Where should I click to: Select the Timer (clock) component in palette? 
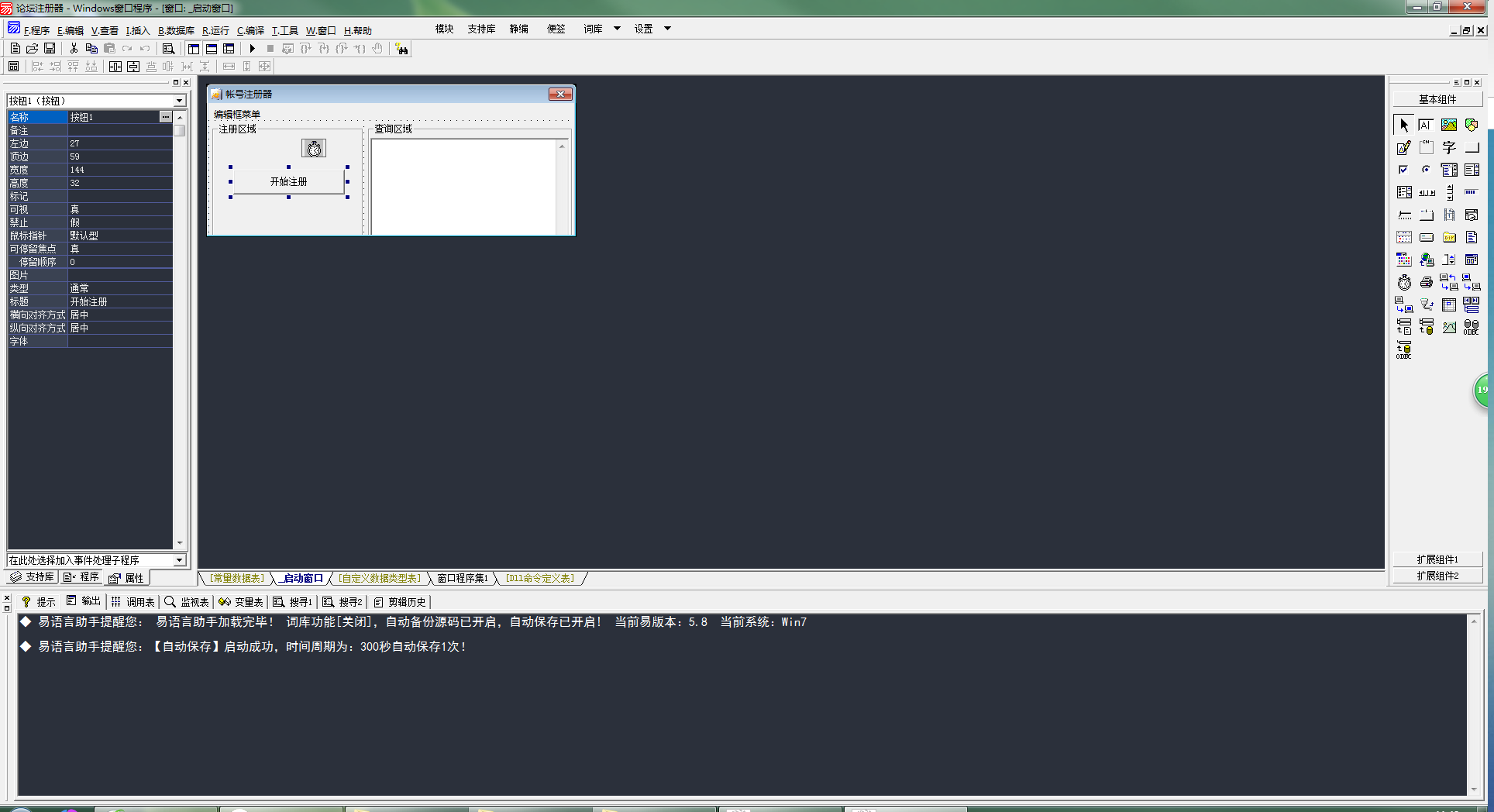point(1404,283)
